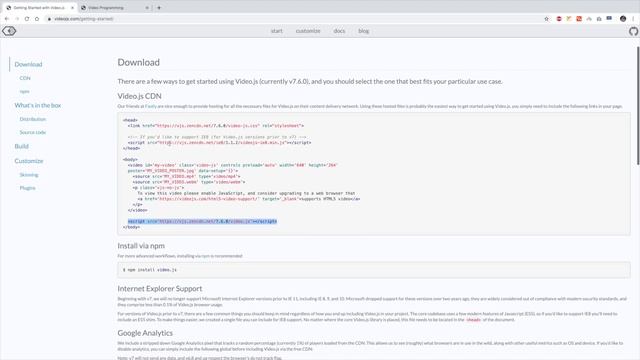Image resolution: width=640 pixels, height=360 pixels.
Task: Click the orange square extension icon
Action: (x=579, y=19)
